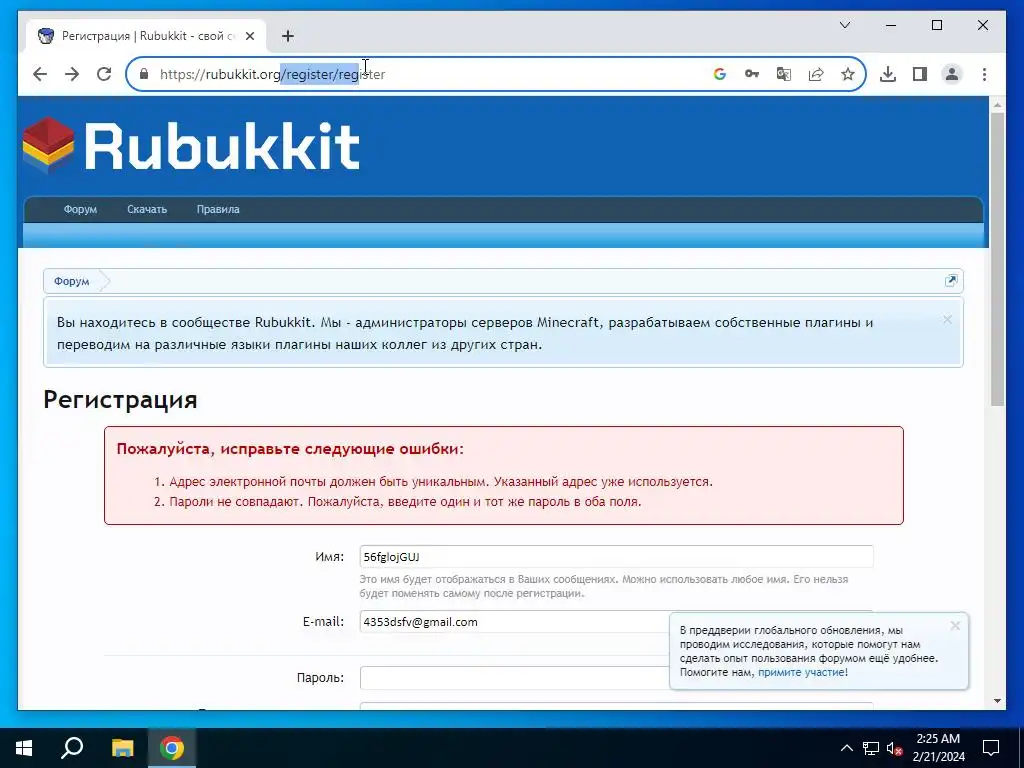Dismiss the Rubukkit community notice
Image resolution: width=1024 pixels, height=768 pixels.
coord(948,320)
